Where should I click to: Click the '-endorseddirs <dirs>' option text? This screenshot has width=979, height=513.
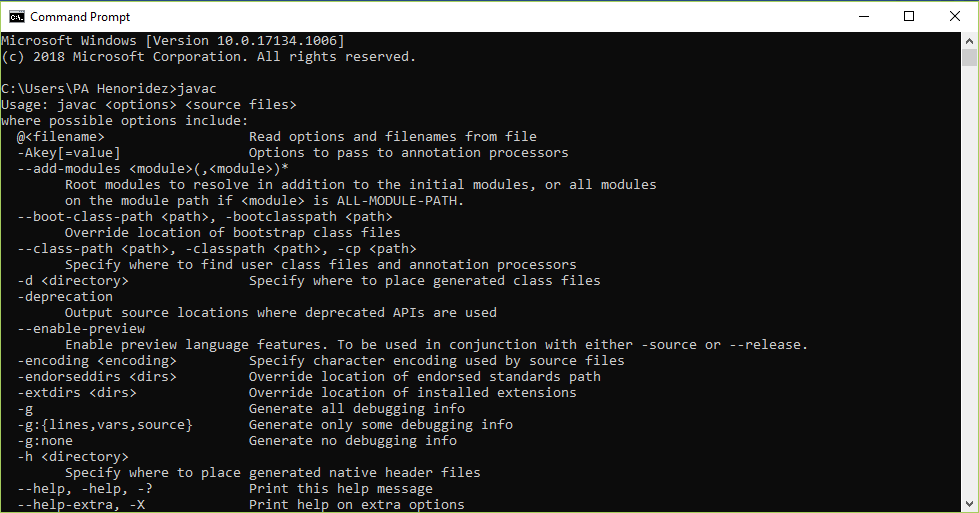[x=97, y=376]
